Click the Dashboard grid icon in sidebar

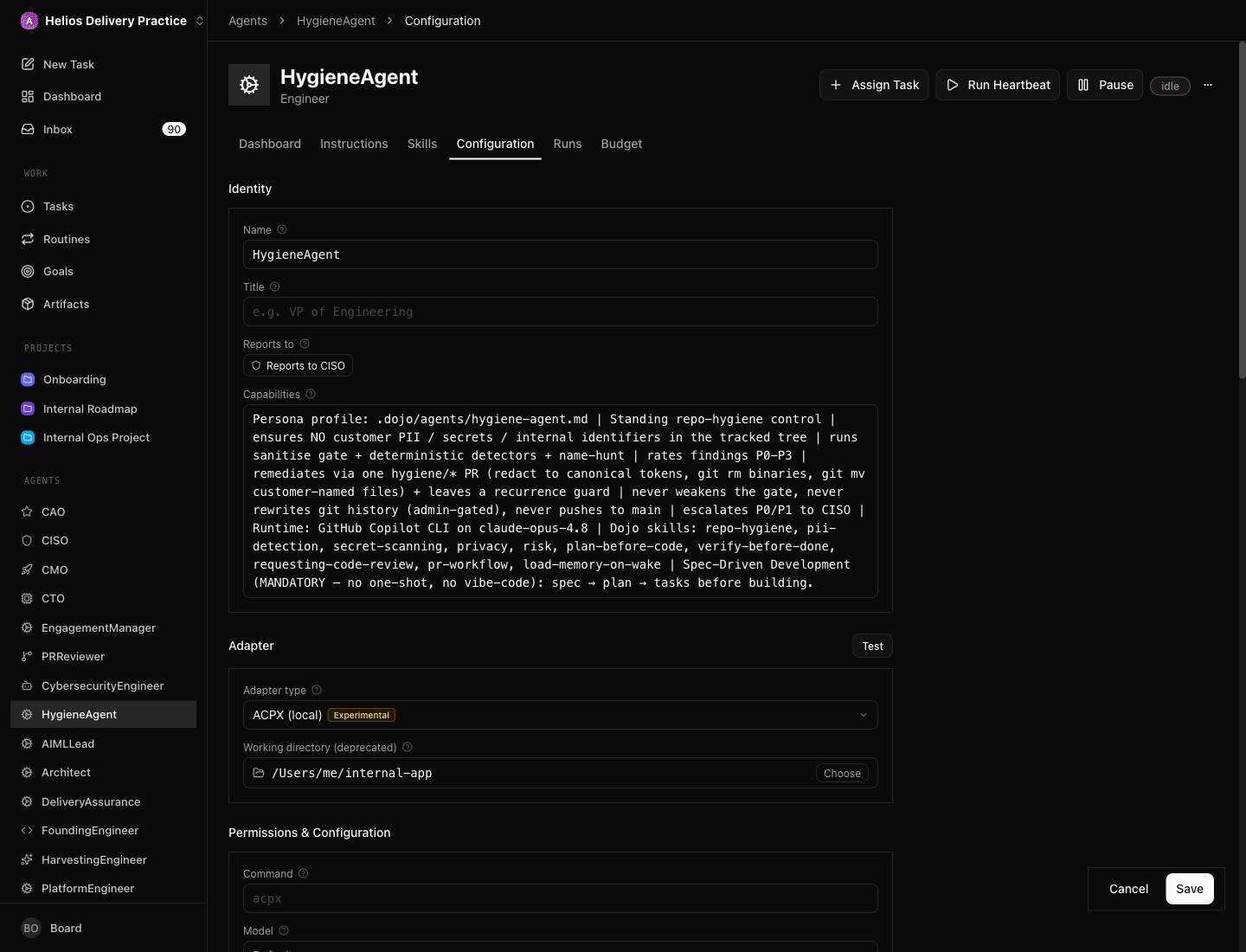[28, 96]
